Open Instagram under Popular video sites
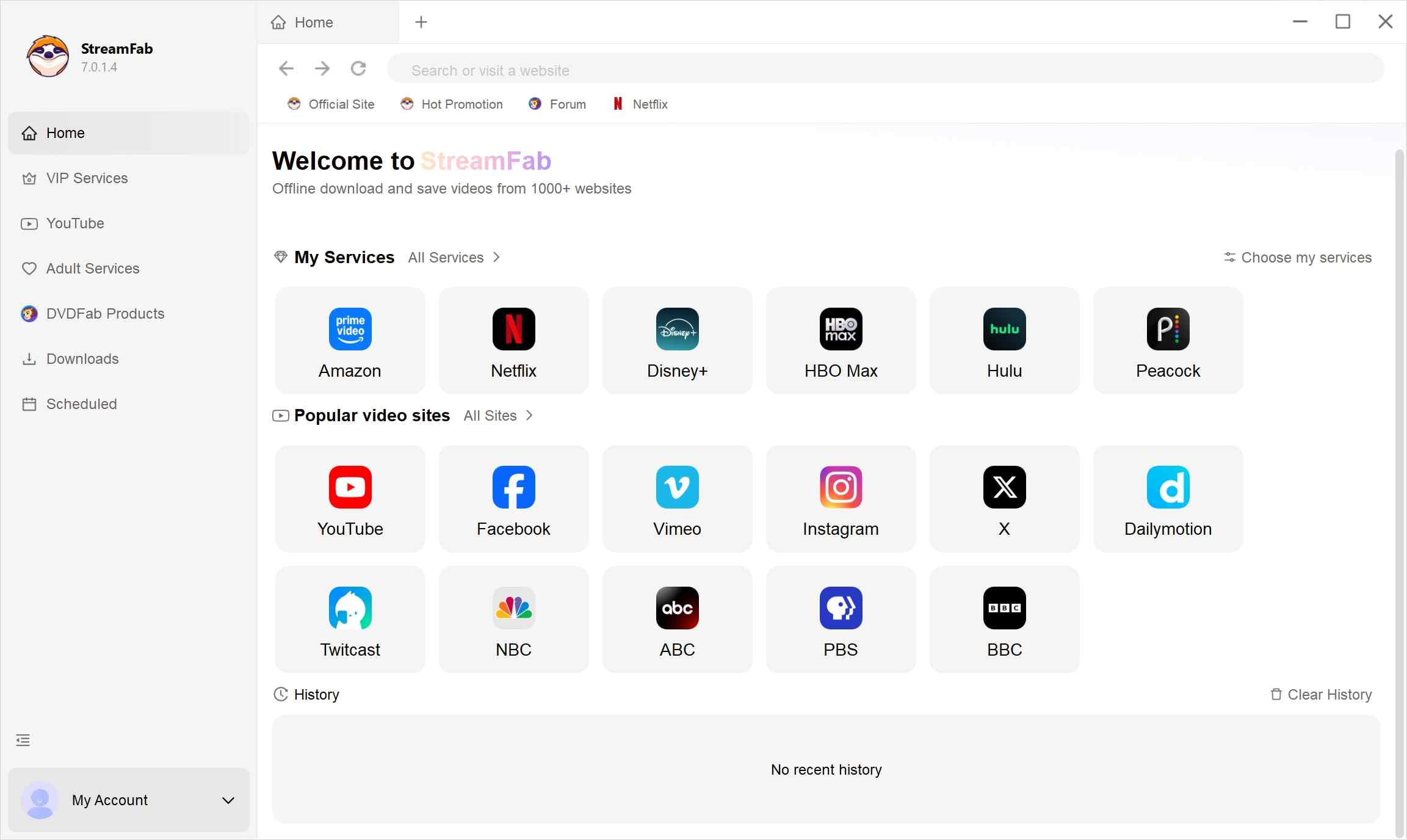Screen dimensions: 1407x840 (x=841, y=498)
